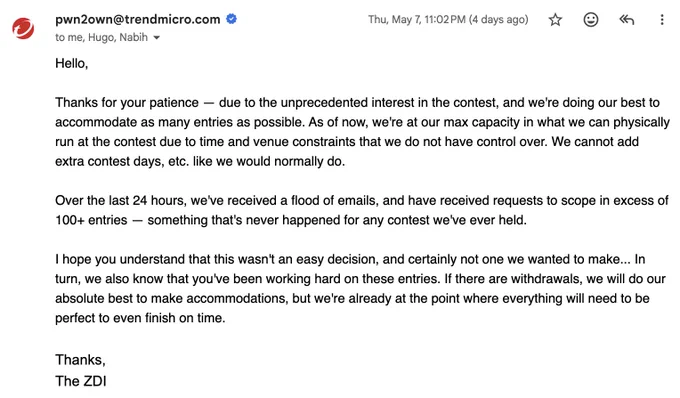This screenshot has height=398, width=680.
Task: Click the "Hello," greeting line
Action: (72, 64)
